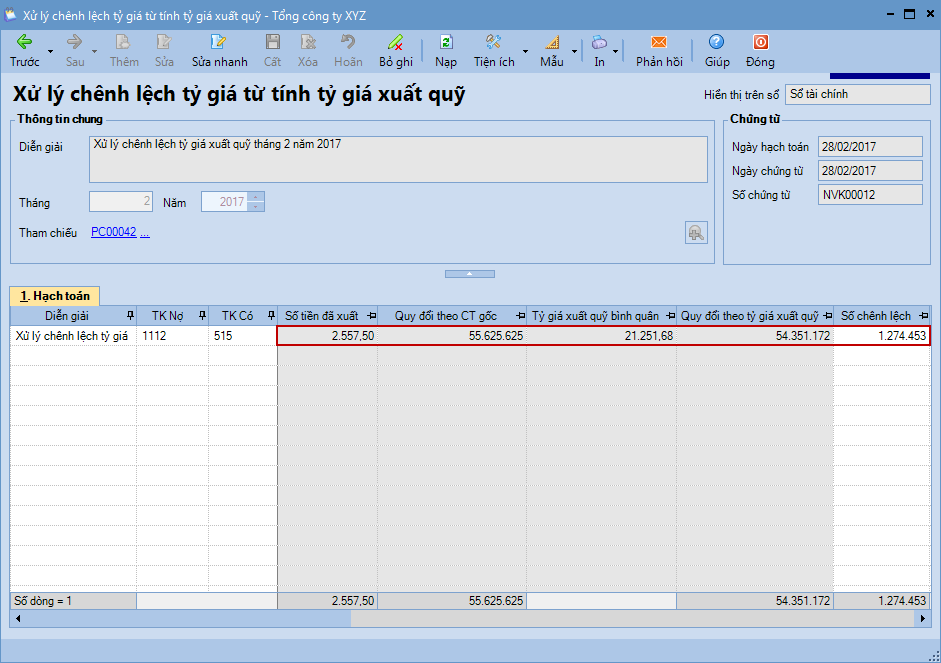941x663 pixels.
Task: Click the reference search icon button
Action: 696,233
